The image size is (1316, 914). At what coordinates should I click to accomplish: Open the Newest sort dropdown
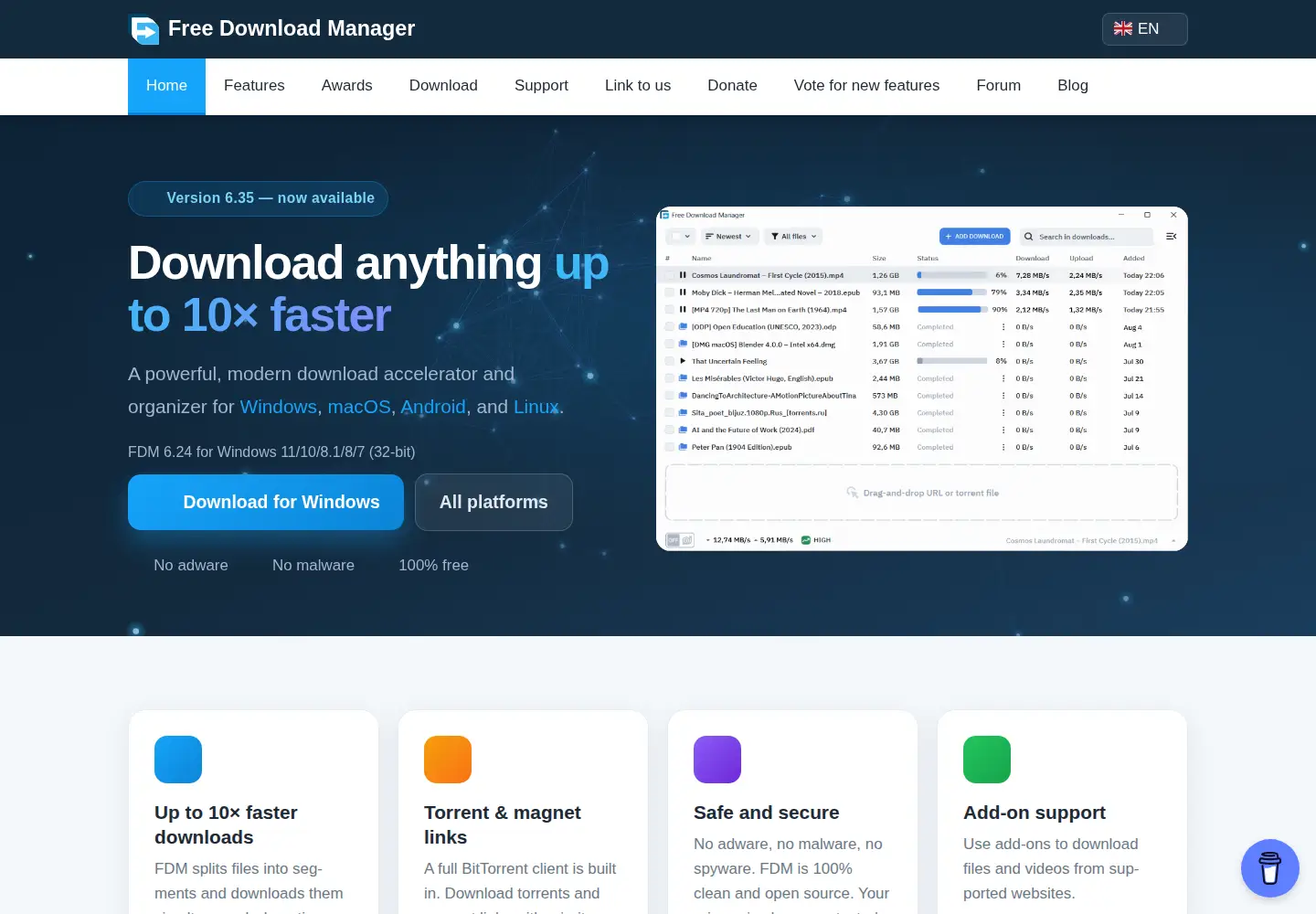(x=728, y=236)
